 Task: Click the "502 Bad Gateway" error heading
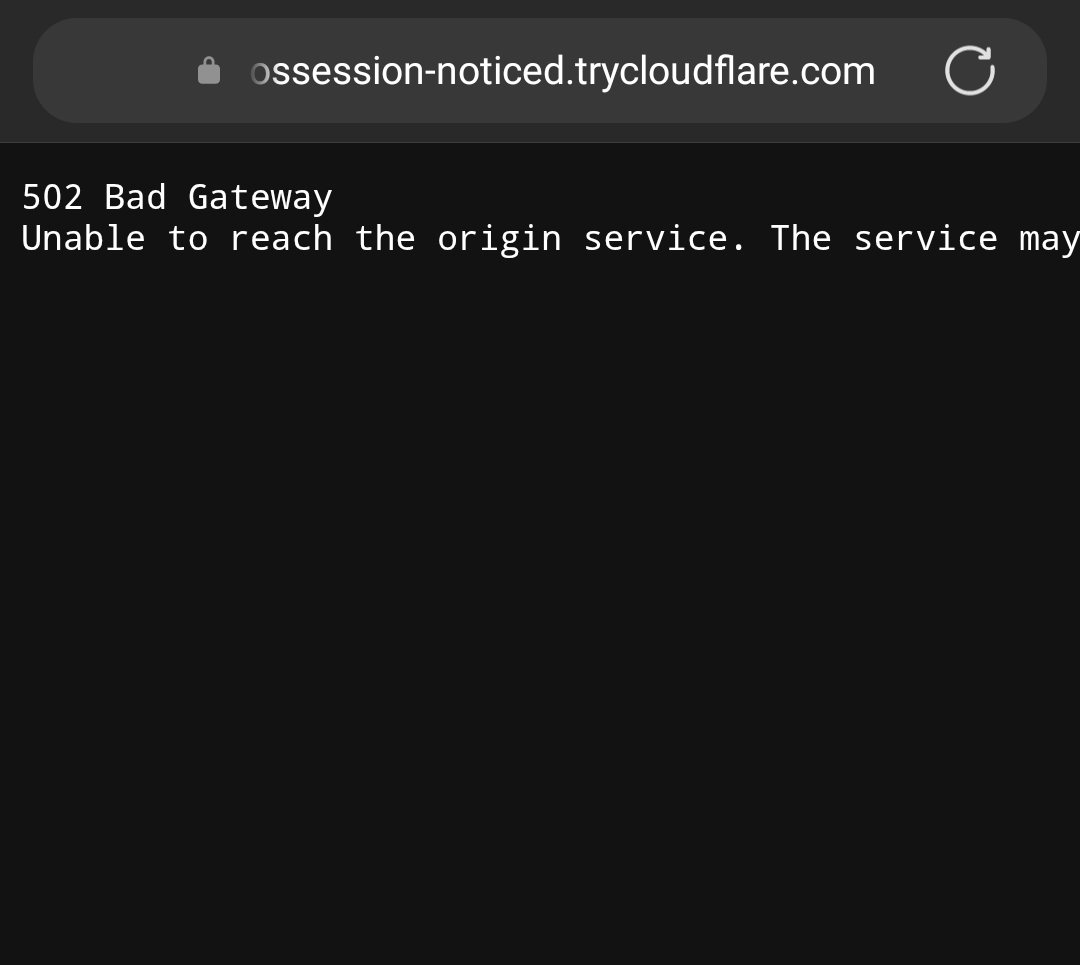(x=176, y=197)
